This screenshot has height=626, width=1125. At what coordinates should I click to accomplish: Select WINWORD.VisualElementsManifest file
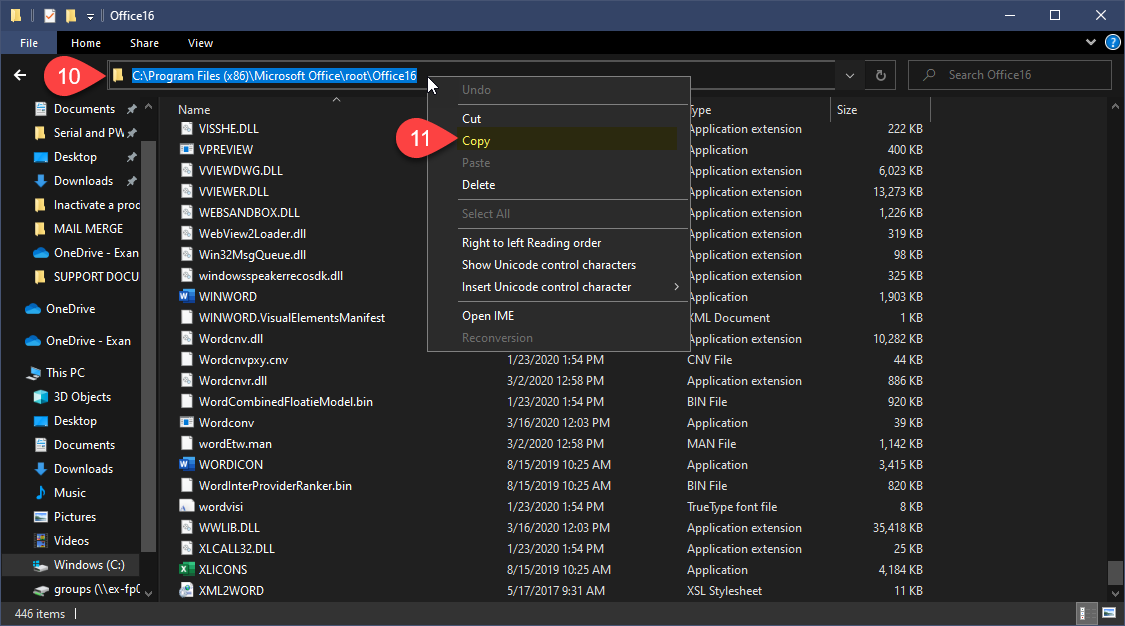click(291, 318)
